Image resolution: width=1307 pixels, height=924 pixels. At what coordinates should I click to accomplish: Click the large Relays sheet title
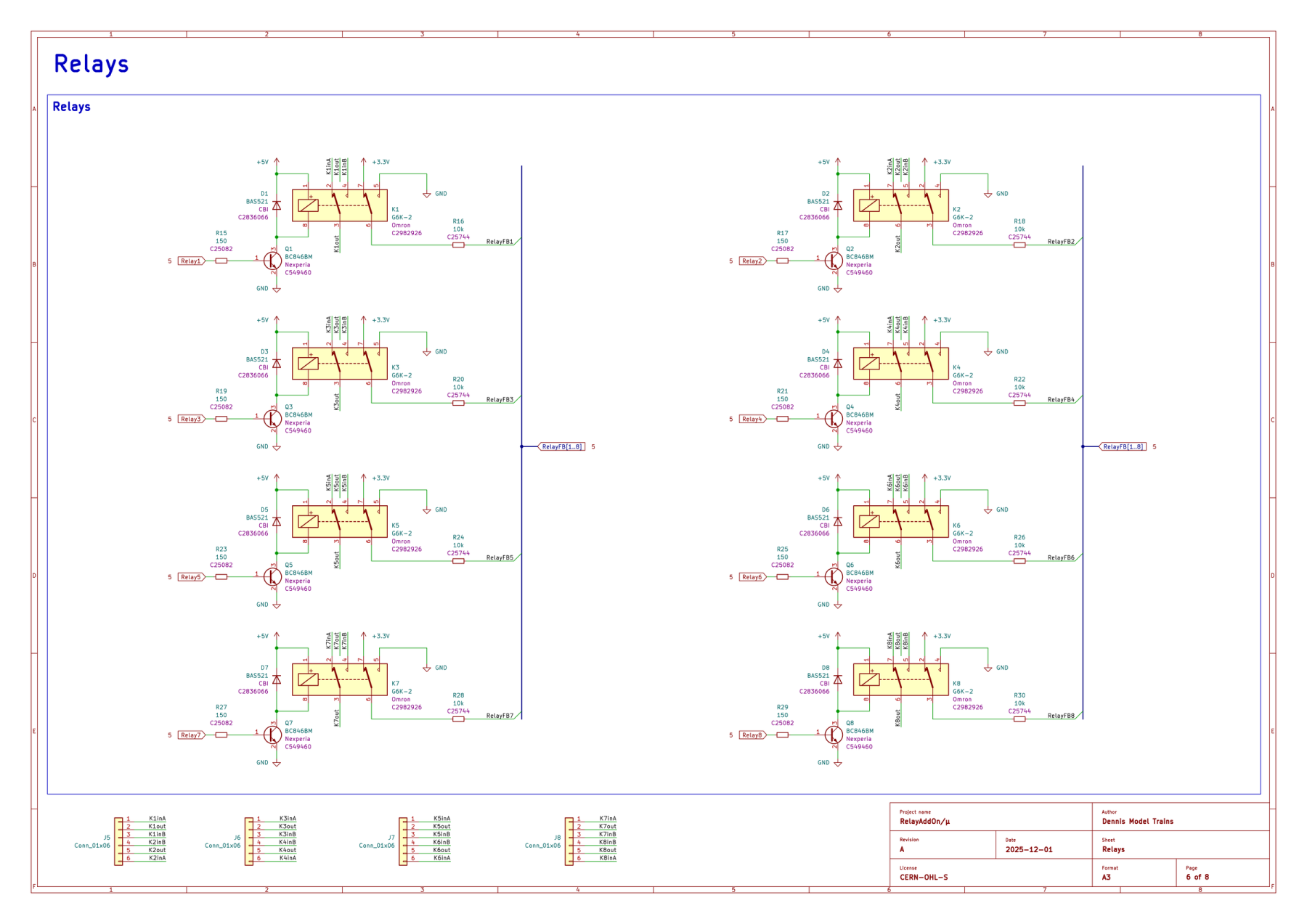click(91, 64)
